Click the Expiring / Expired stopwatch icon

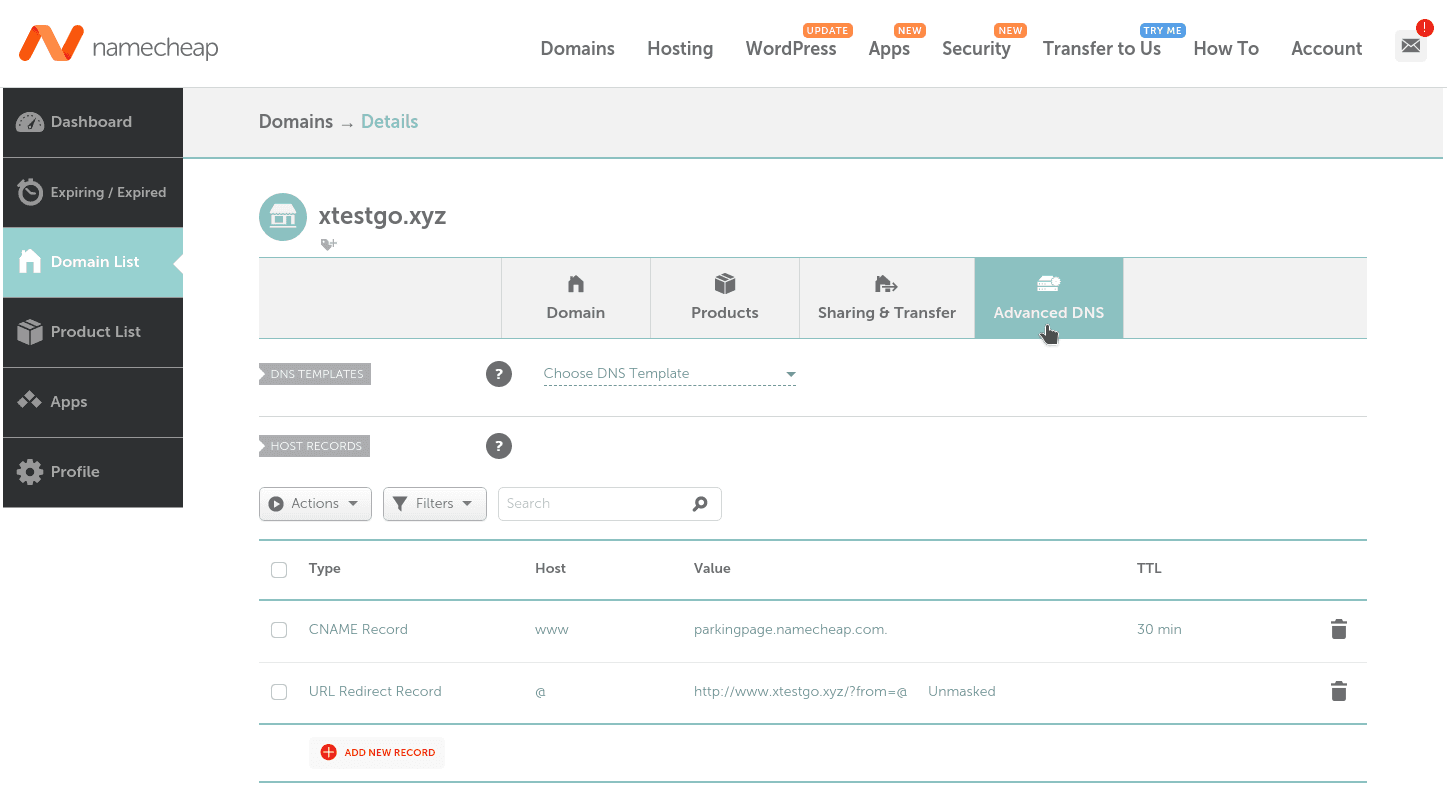point(30,192)
